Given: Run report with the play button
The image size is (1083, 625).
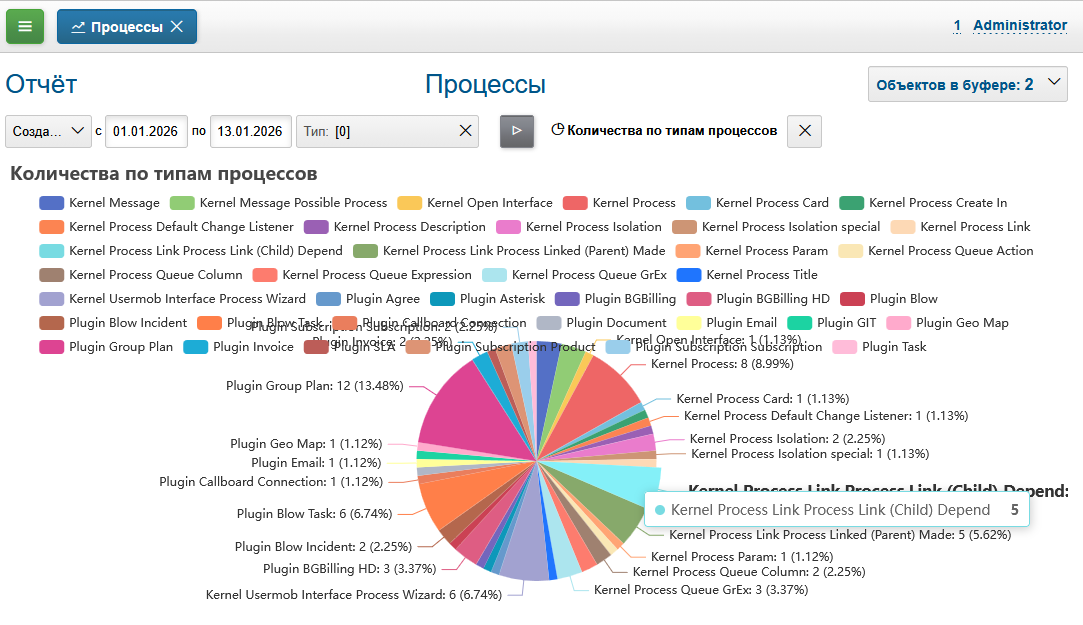Looking at the screenshot, I should click(x=517, y=131).
